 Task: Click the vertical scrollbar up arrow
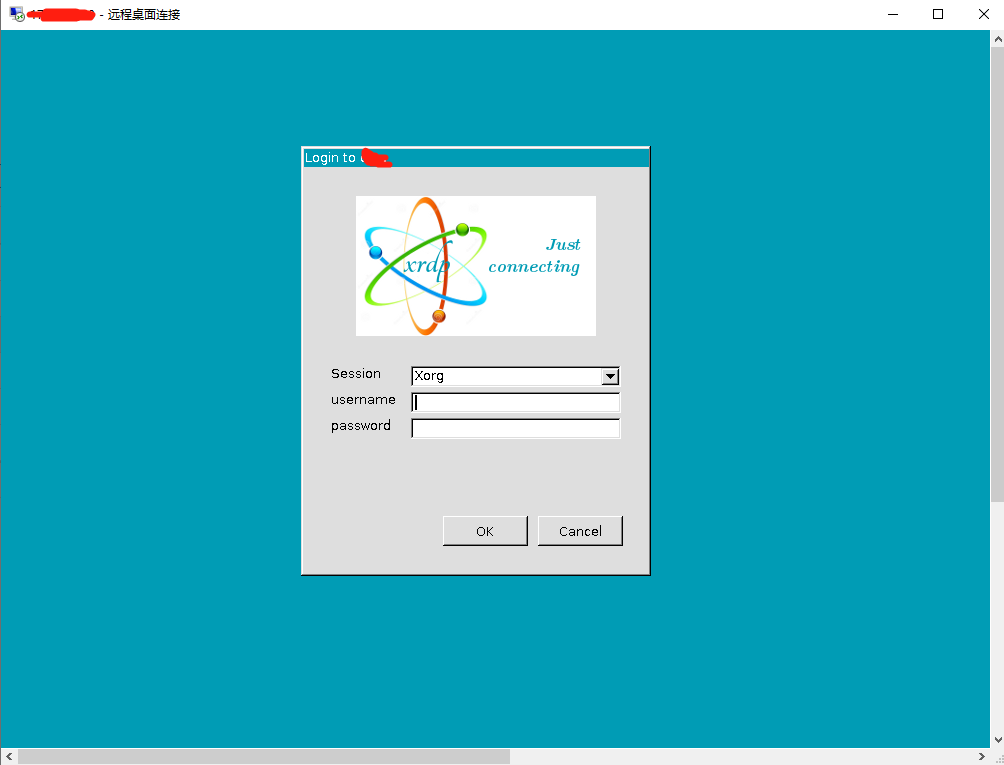[x=998, y=39]
